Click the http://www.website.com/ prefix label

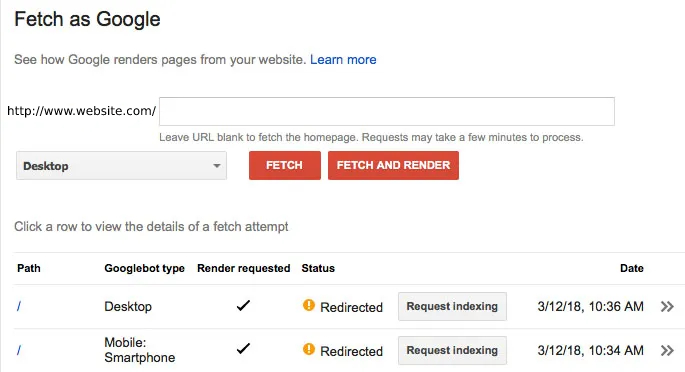[81, 111]
